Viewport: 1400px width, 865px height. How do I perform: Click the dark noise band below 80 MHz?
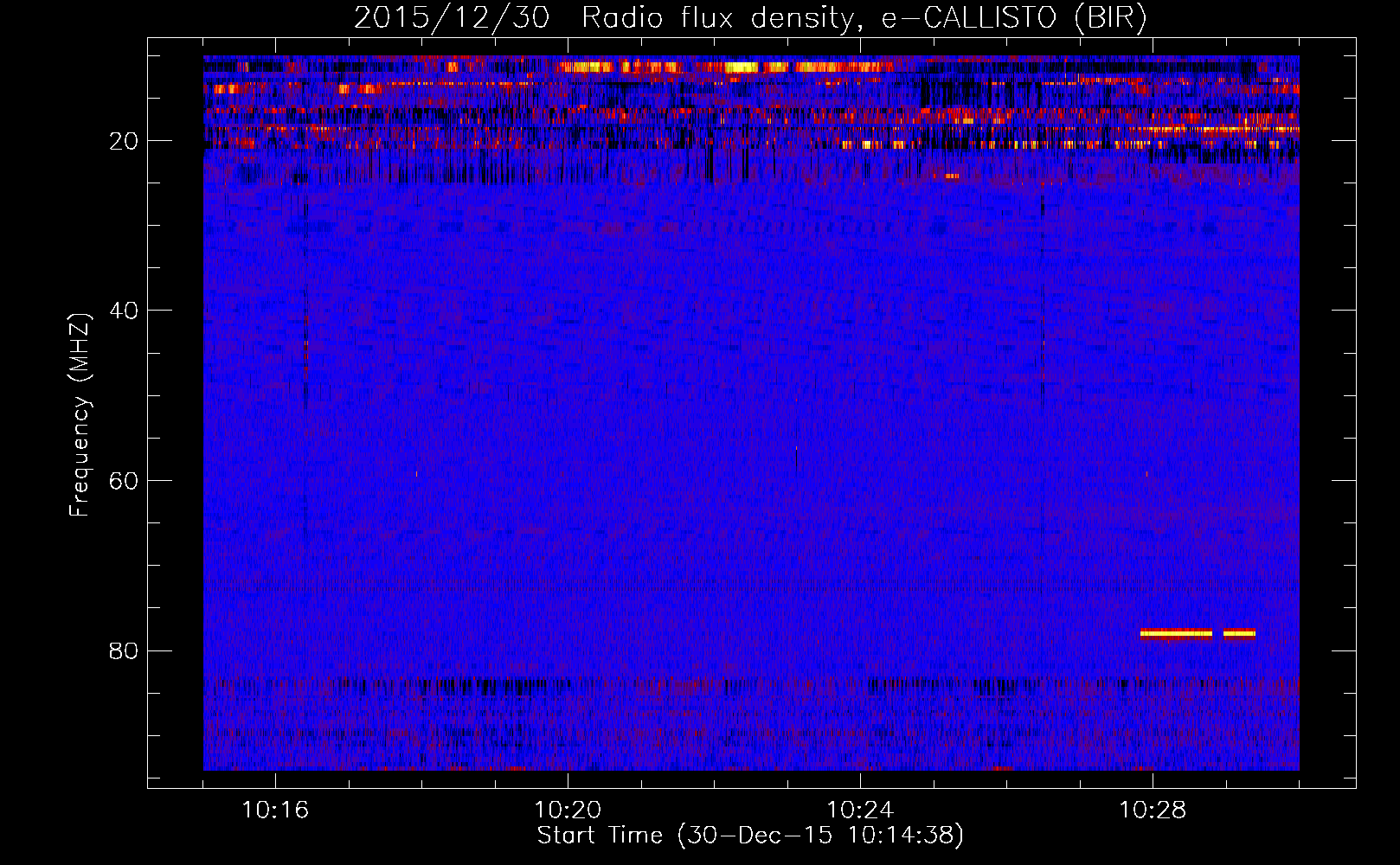(485, 687)
